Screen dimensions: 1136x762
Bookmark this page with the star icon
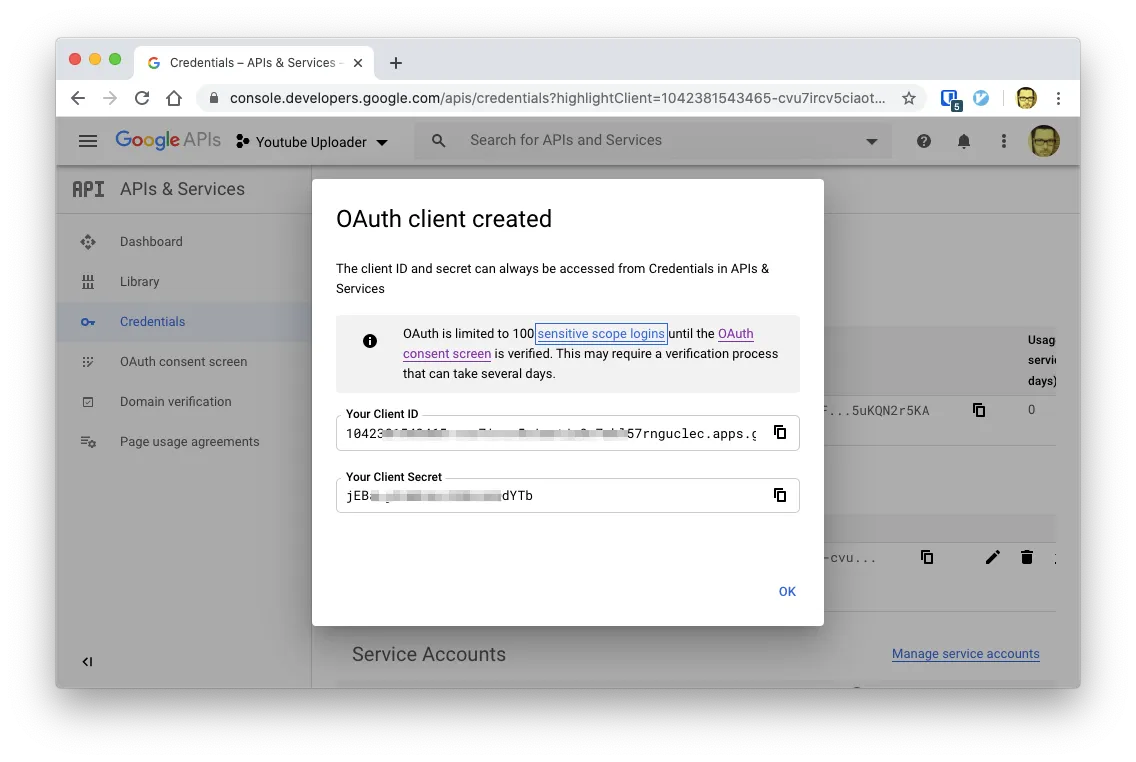point(909,99)
